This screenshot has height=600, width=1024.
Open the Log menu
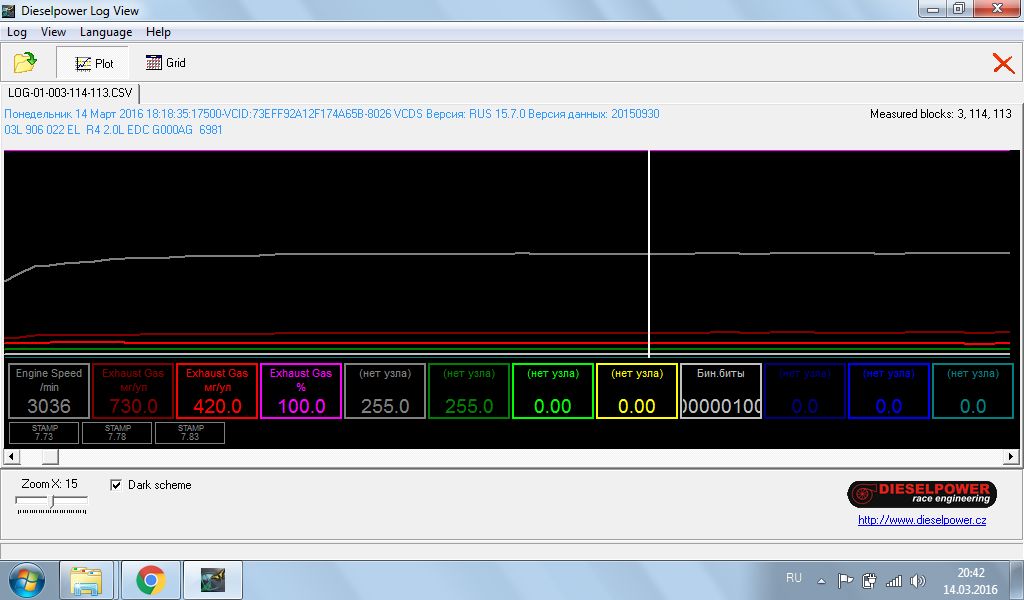click(x=17, y=32)
